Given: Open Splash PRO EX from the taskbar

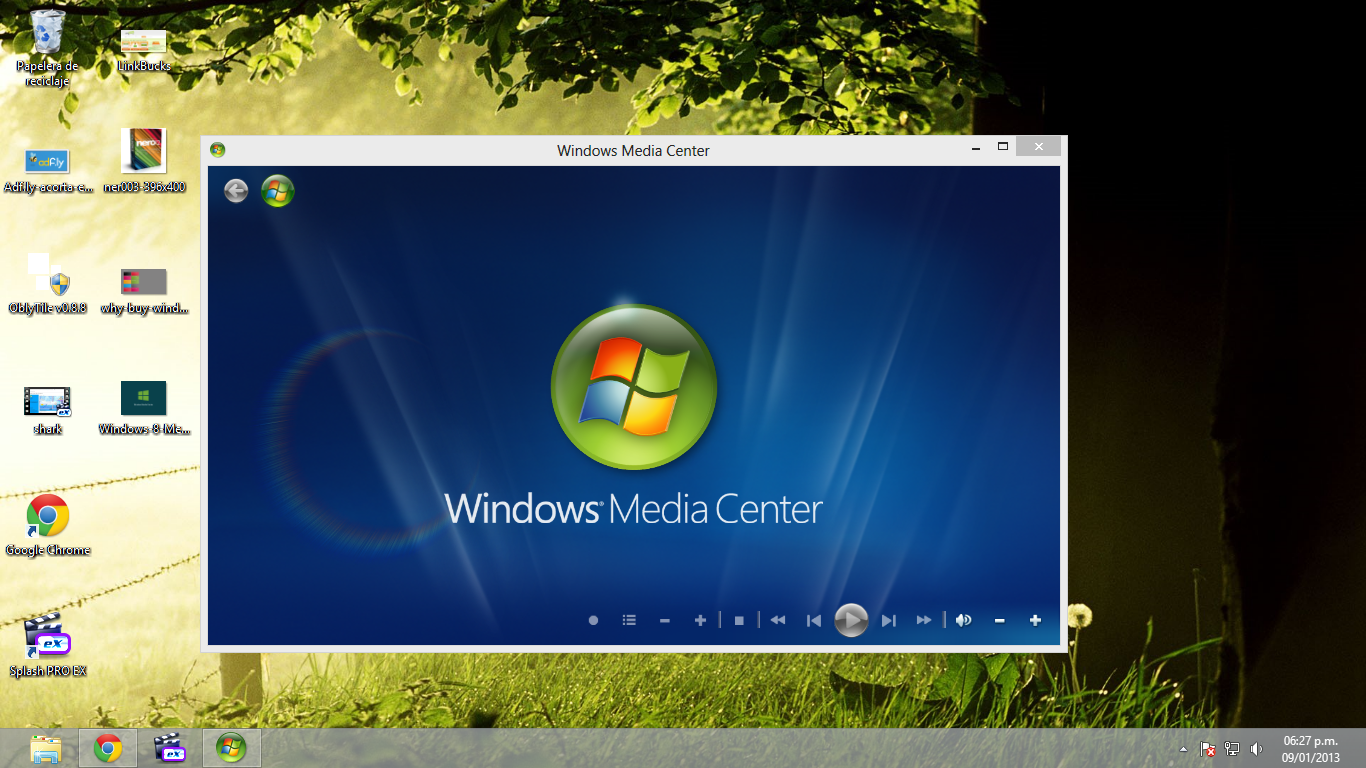Looking at the screenshot, I should [169, 748].
